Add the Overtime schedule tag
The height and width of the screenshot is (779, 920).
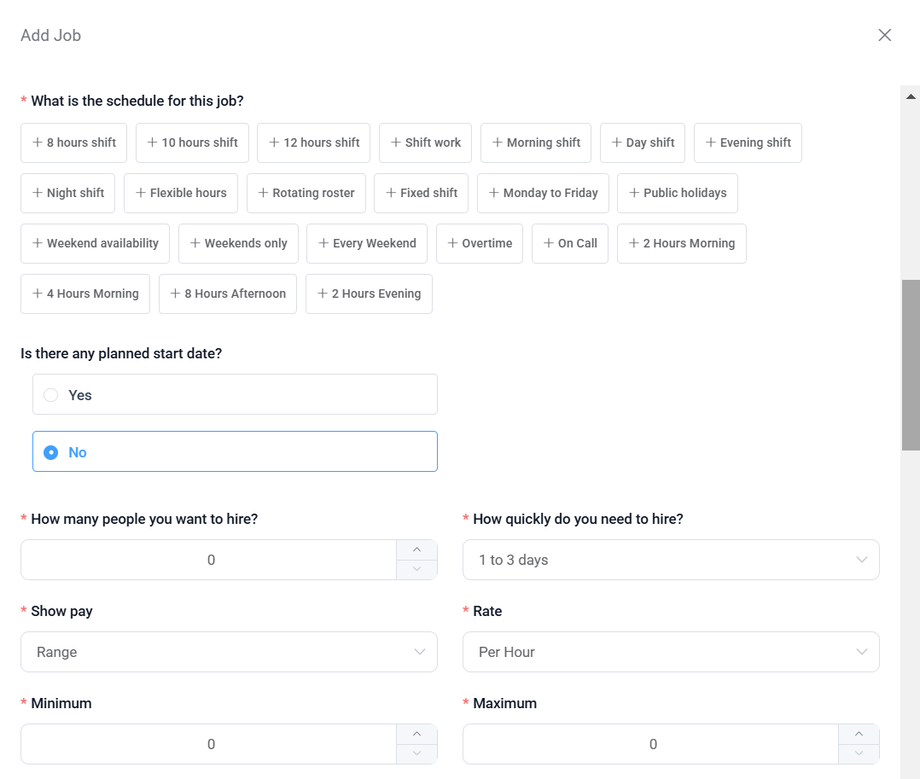[480, 243]
